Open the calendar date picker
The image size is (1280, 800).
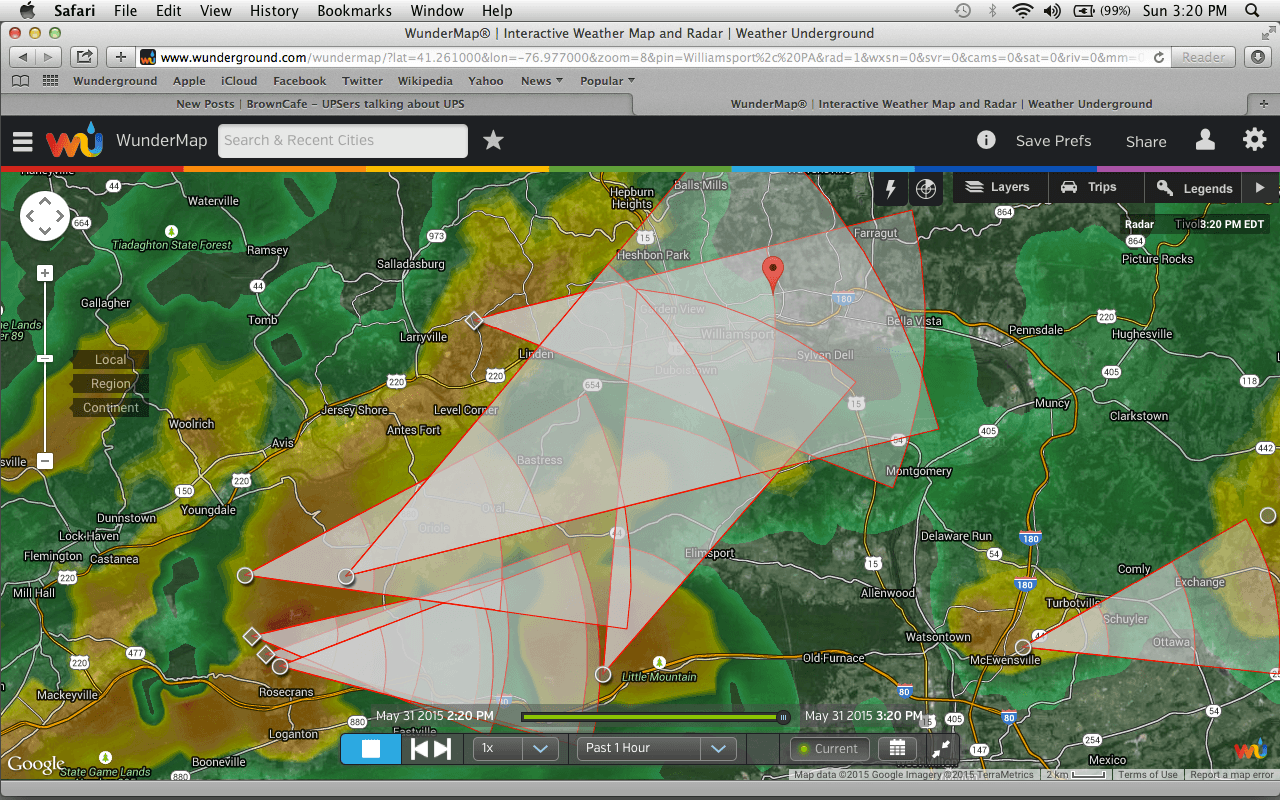pyautogui.click(x=897, y=748)
